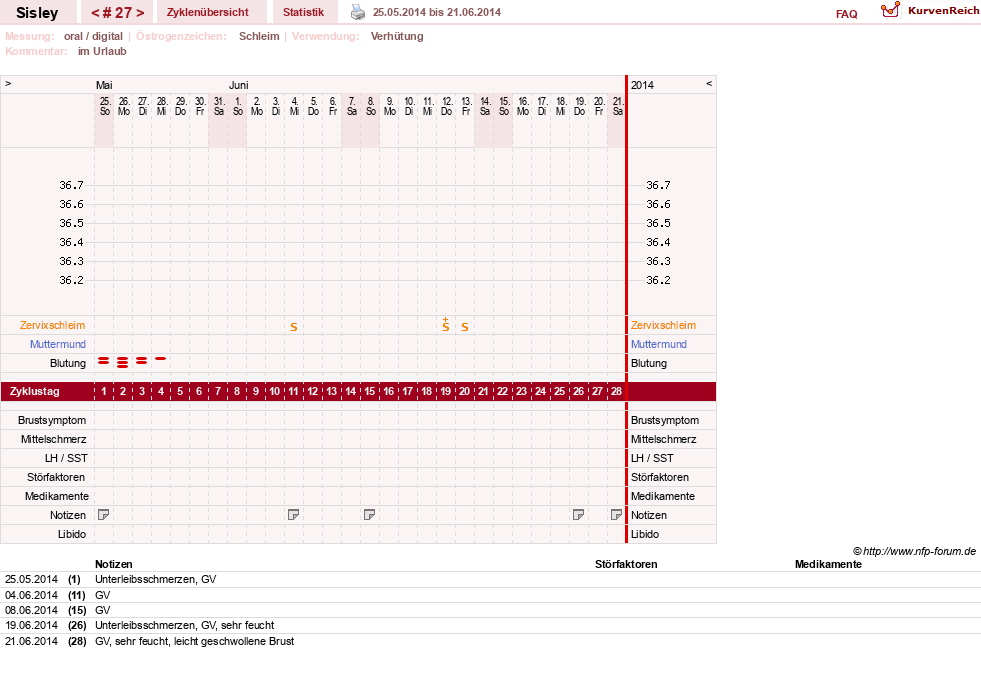Click the left 36.7 temperature axis label
This screenshot has height=683, width=981.
pyautogui.click(x=71, y=185)
